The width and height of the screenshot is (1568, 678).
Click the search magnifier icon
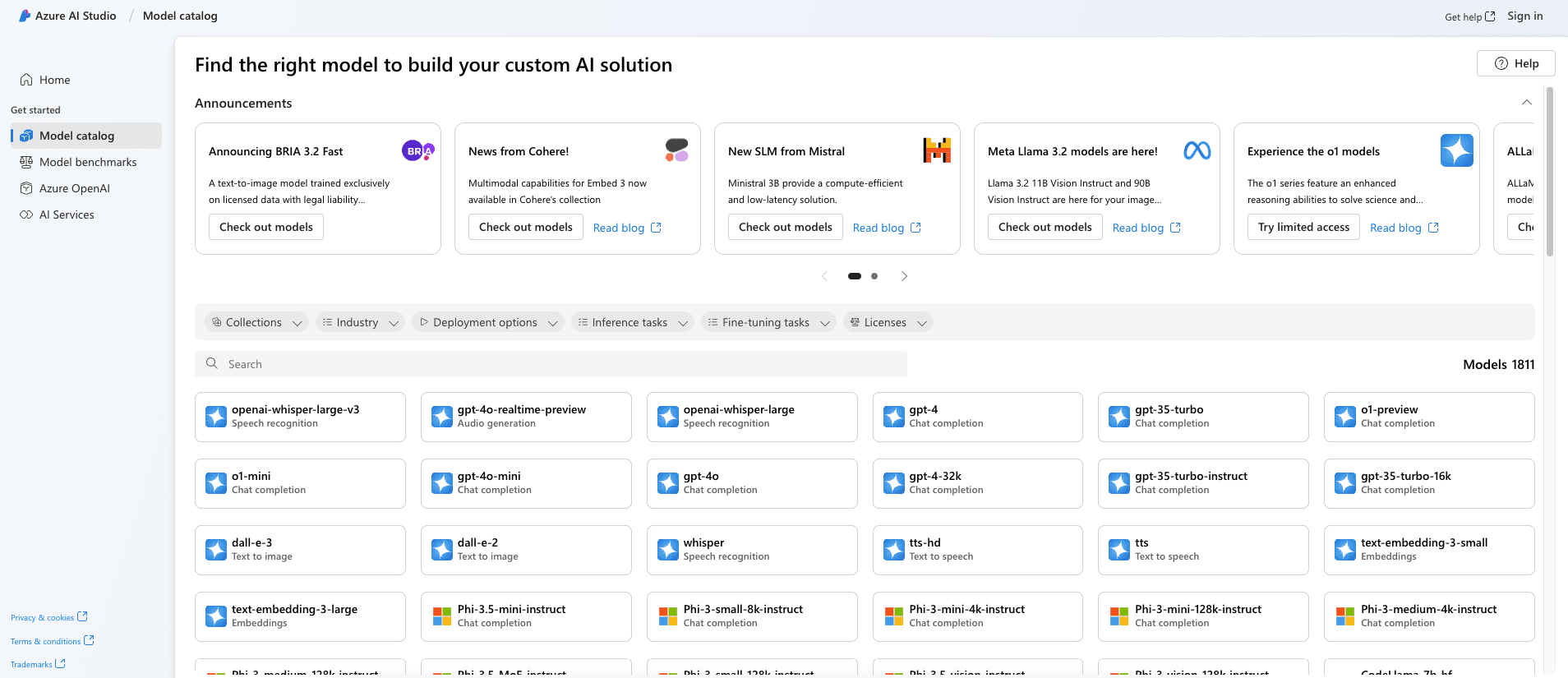(212, 363)
